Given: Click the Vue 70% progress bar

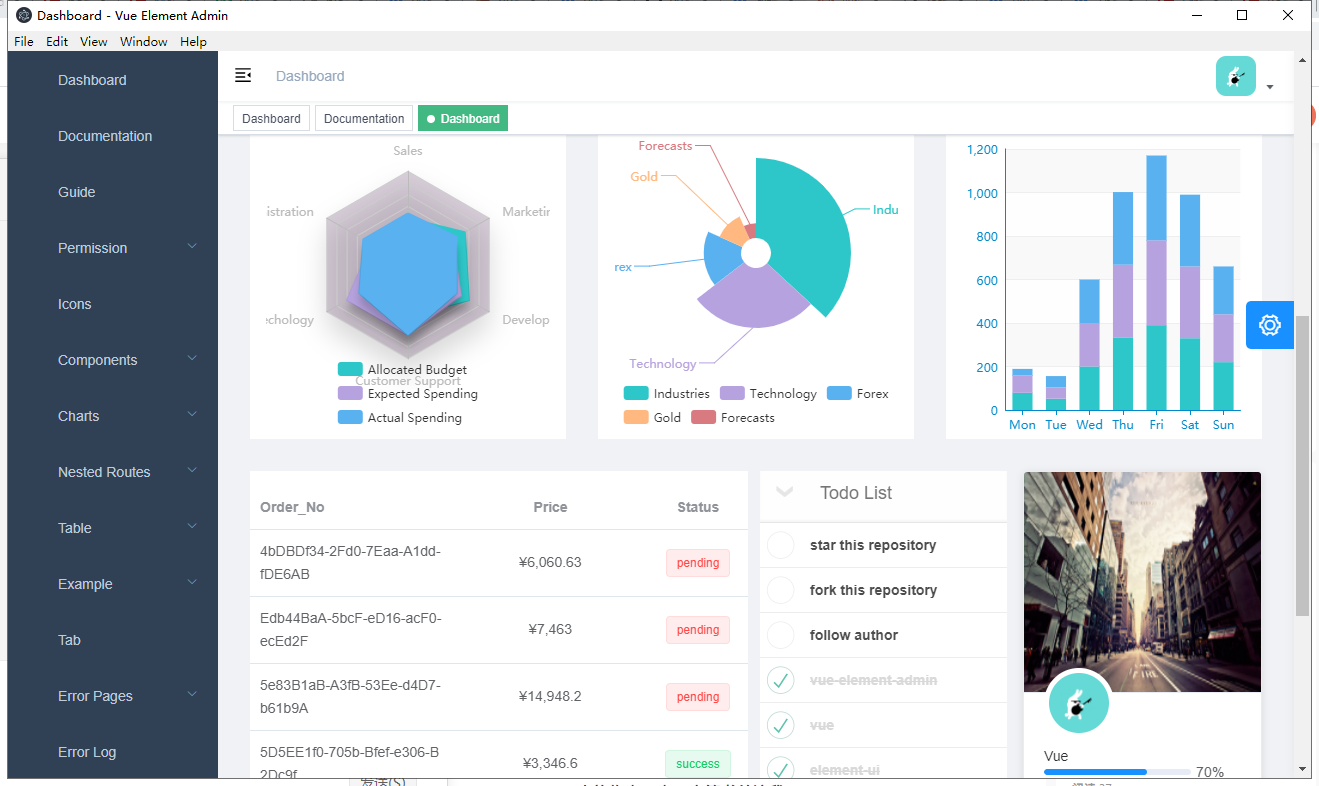Looking at the screenshot, I should pos(1117,772).
